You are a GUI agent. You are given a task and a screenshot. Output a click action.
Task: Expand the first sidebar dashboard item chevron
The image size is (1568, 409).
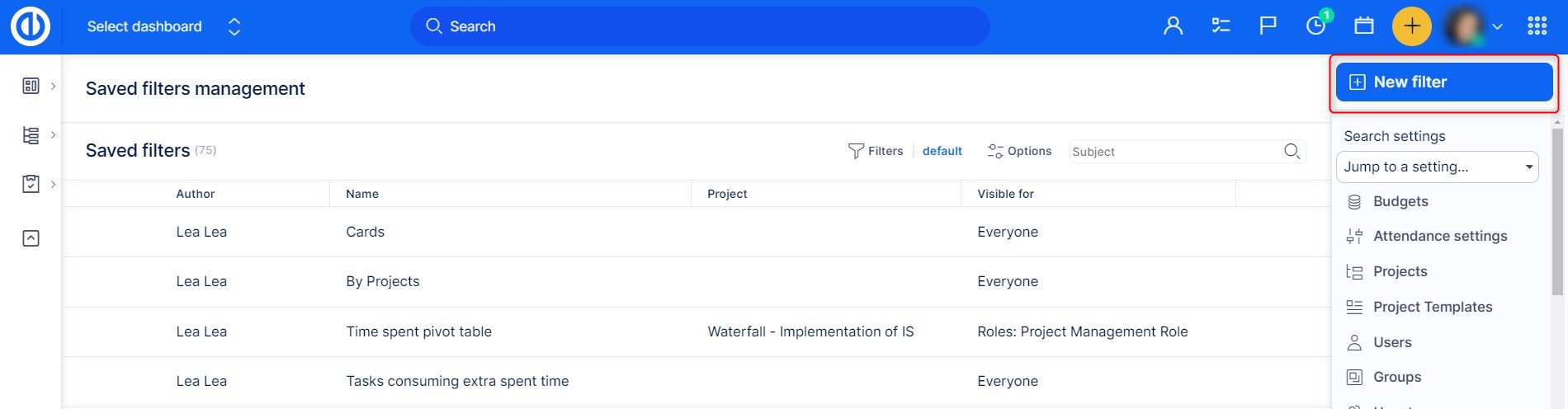[x=53, y=86]
